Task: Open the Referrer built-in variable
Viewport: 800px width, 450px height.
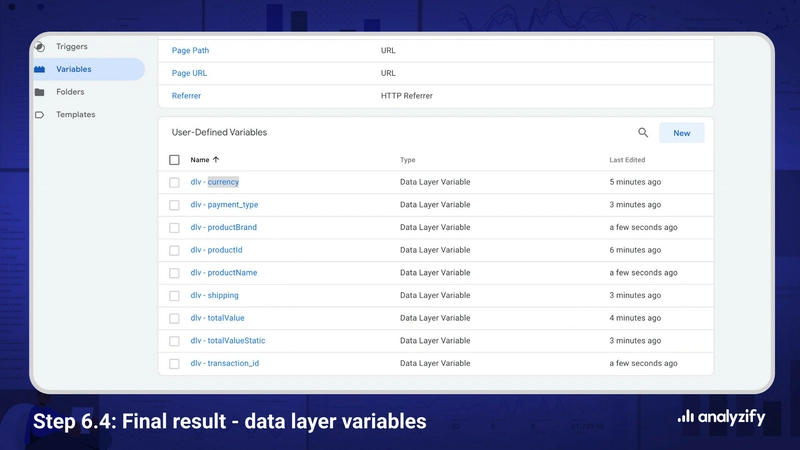Action: pos(186,96)
